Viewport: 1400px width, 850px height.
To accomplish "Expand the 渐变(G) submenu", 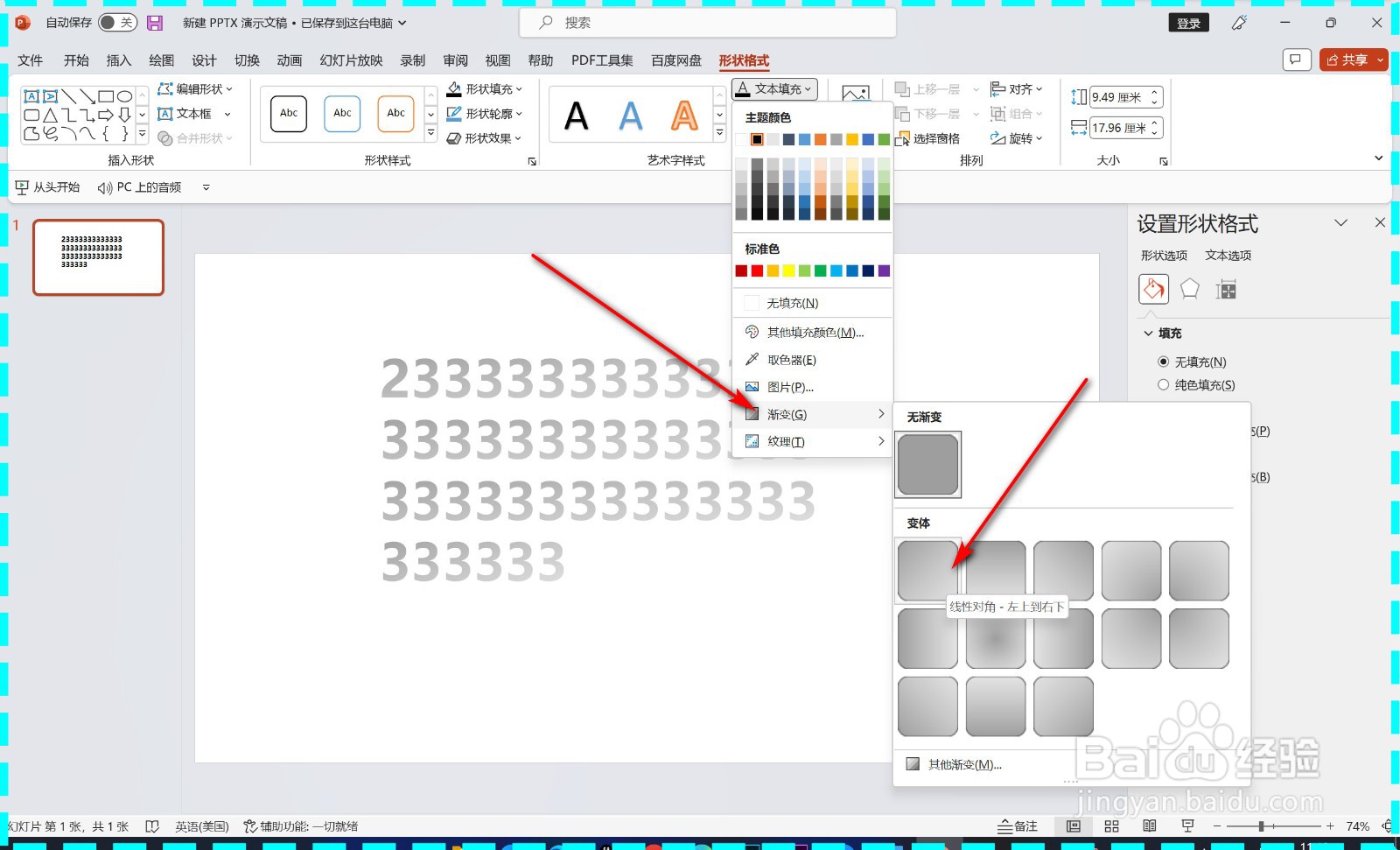I will click(x=812, y=414).
